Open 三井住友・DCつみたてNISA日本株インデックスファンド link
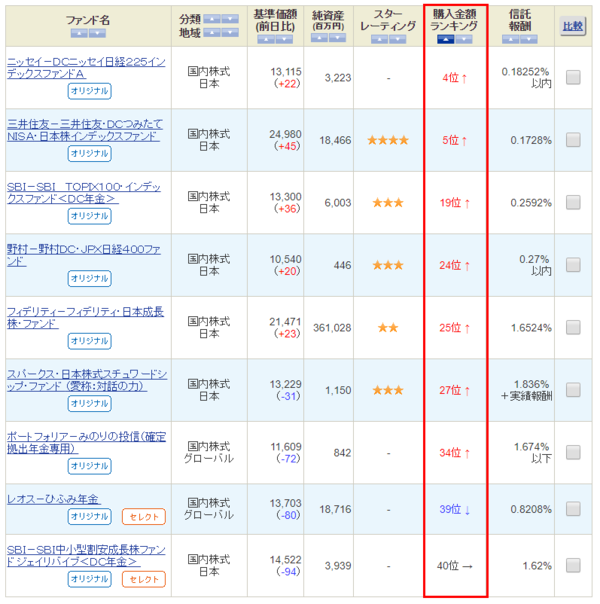 pos(85,130)
